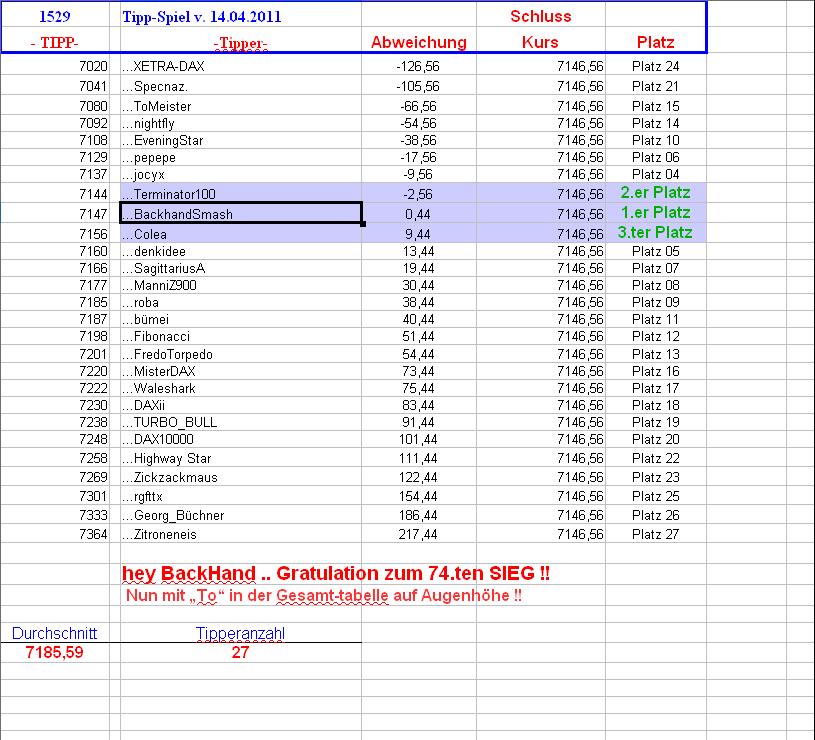This screenshot has width=815, height=740.
Task: Click the Platz 27 cell
Action: (x=655, y=534)
